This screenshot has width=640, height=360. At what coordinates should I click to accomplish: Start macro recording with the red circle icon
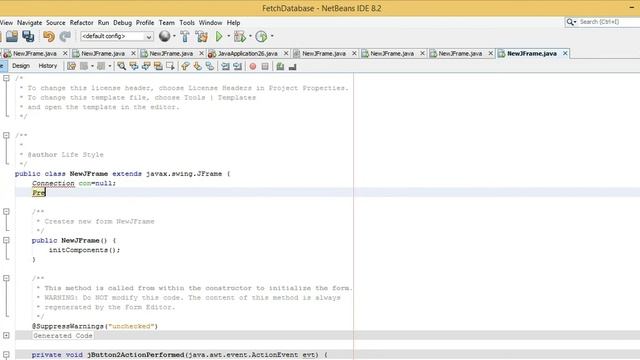coord(253,66)
